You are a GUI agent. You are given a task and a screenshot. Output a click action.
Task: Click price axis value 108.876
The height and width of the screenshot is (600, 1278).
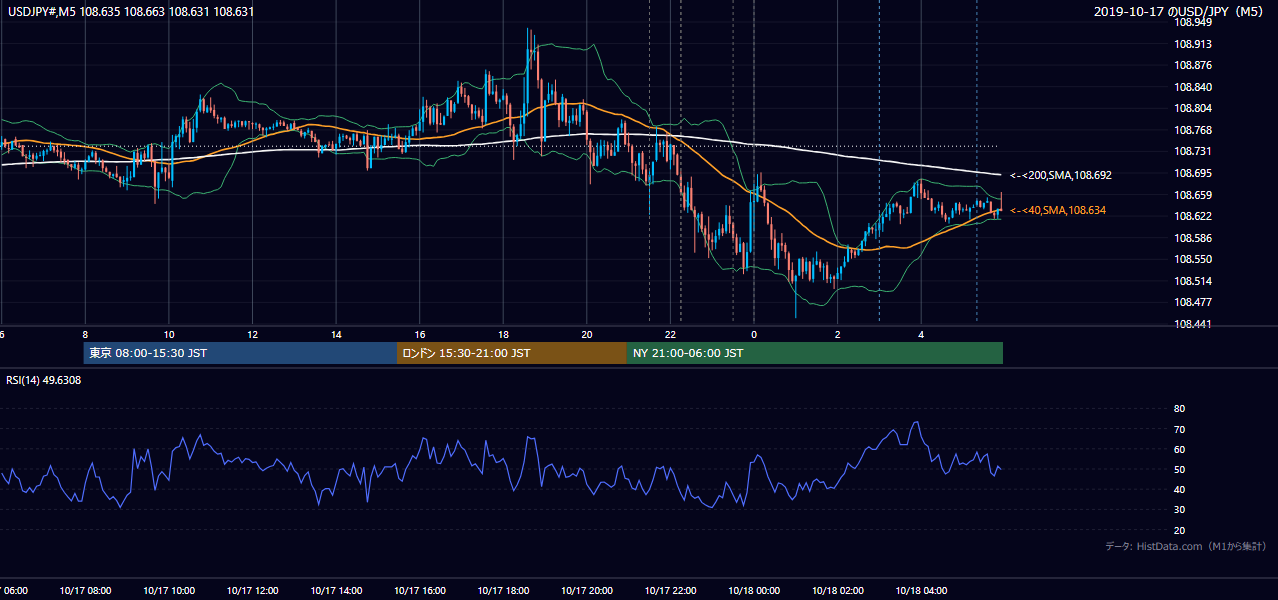coord(1191,65)
